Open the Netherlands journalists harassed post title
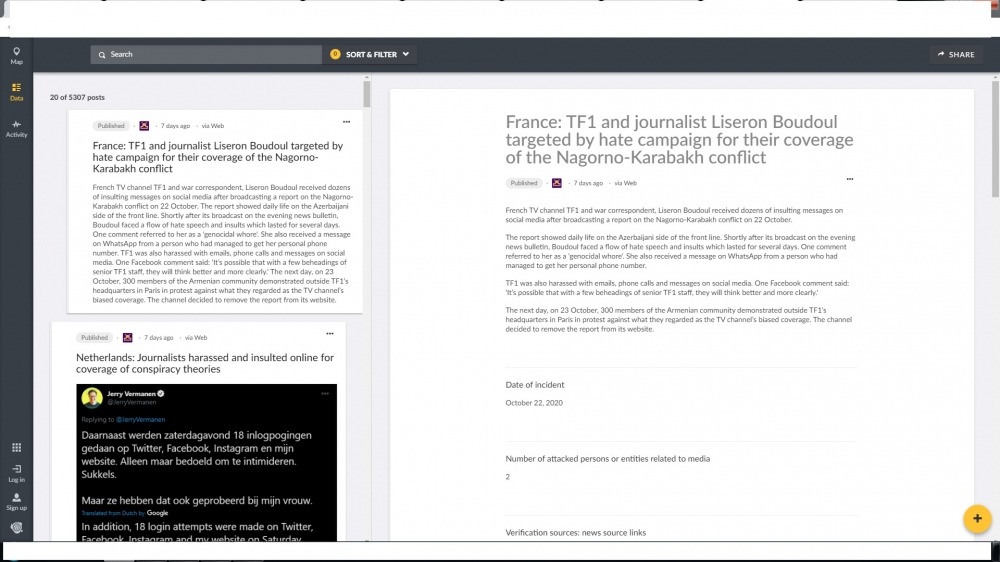The image size is (1000, 562). [205, 363]
